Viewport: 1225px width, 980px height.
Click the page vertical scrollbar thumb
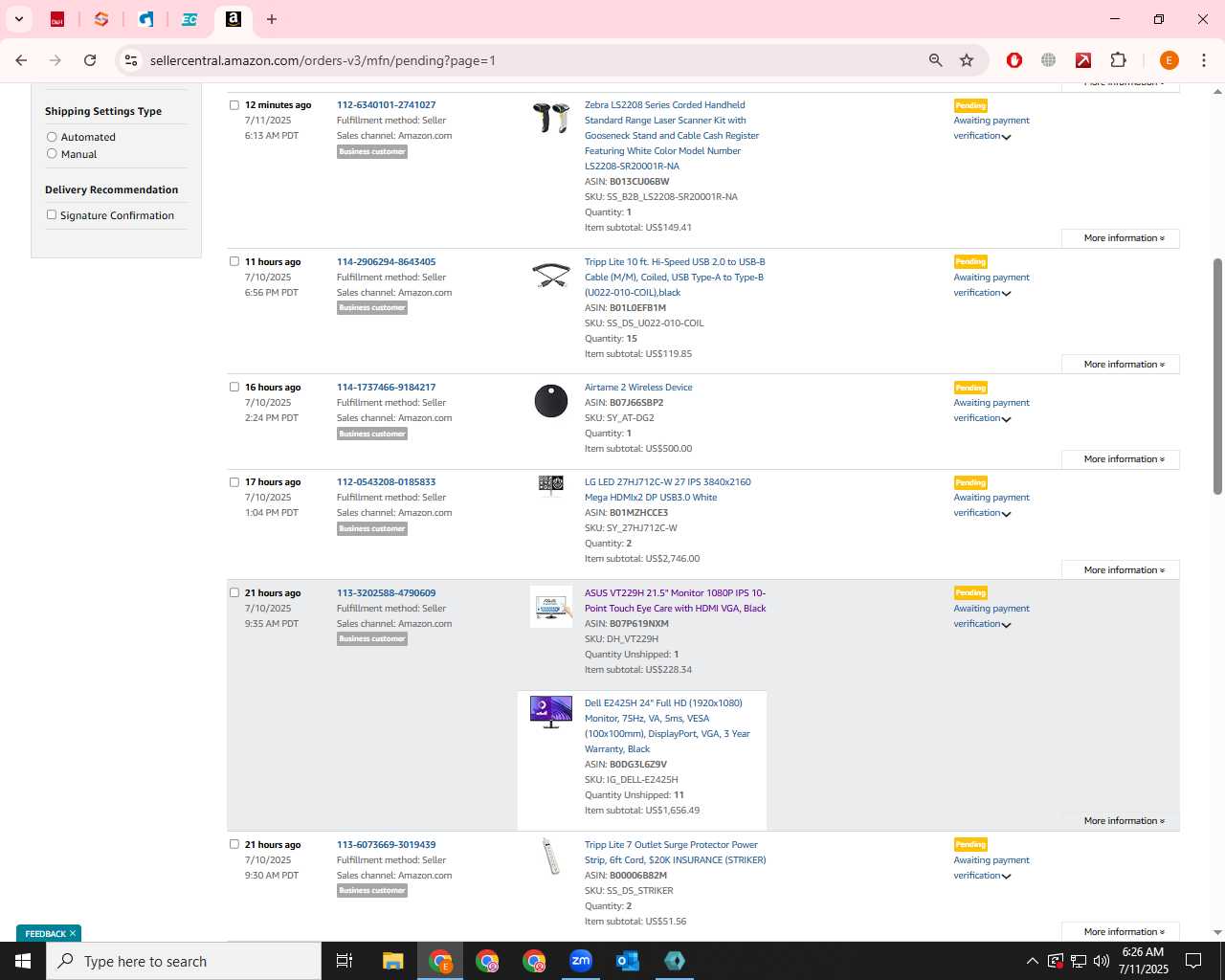click(x=1217, y=376)
